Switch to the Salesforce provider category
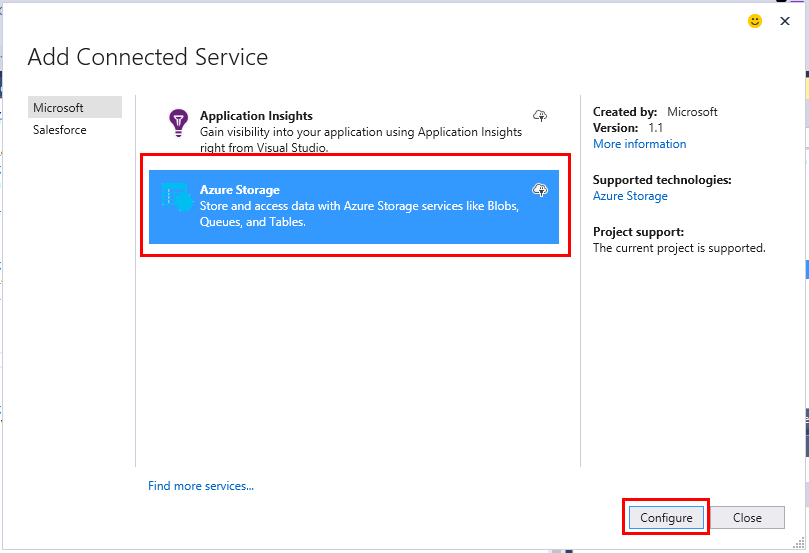809x553 pixels. tap(60, 130)
